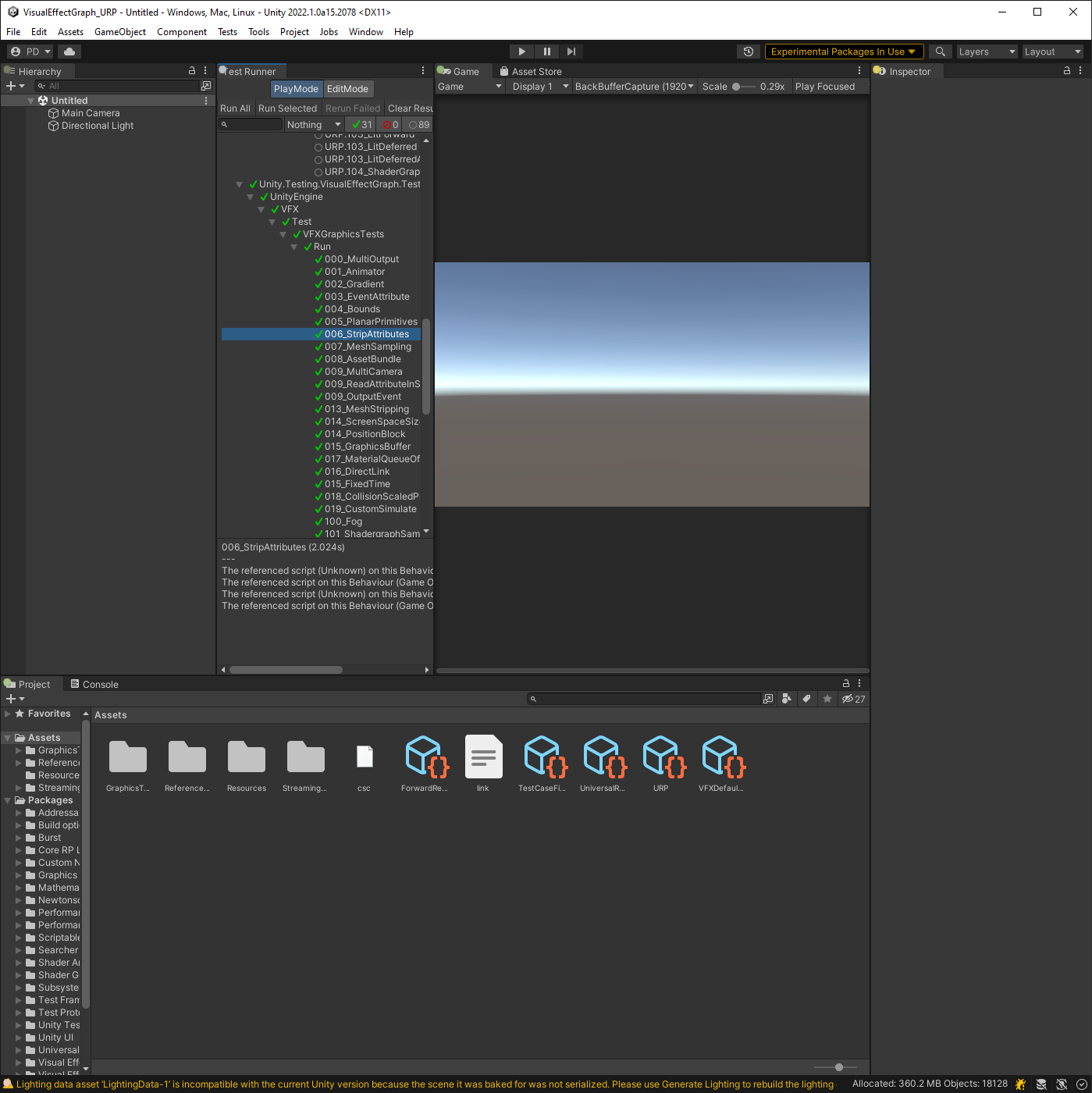This screenshot has width=1092, height=1093.
Task: Toggle passed tests filter showing 31
Action: click(x=361, y=125)
